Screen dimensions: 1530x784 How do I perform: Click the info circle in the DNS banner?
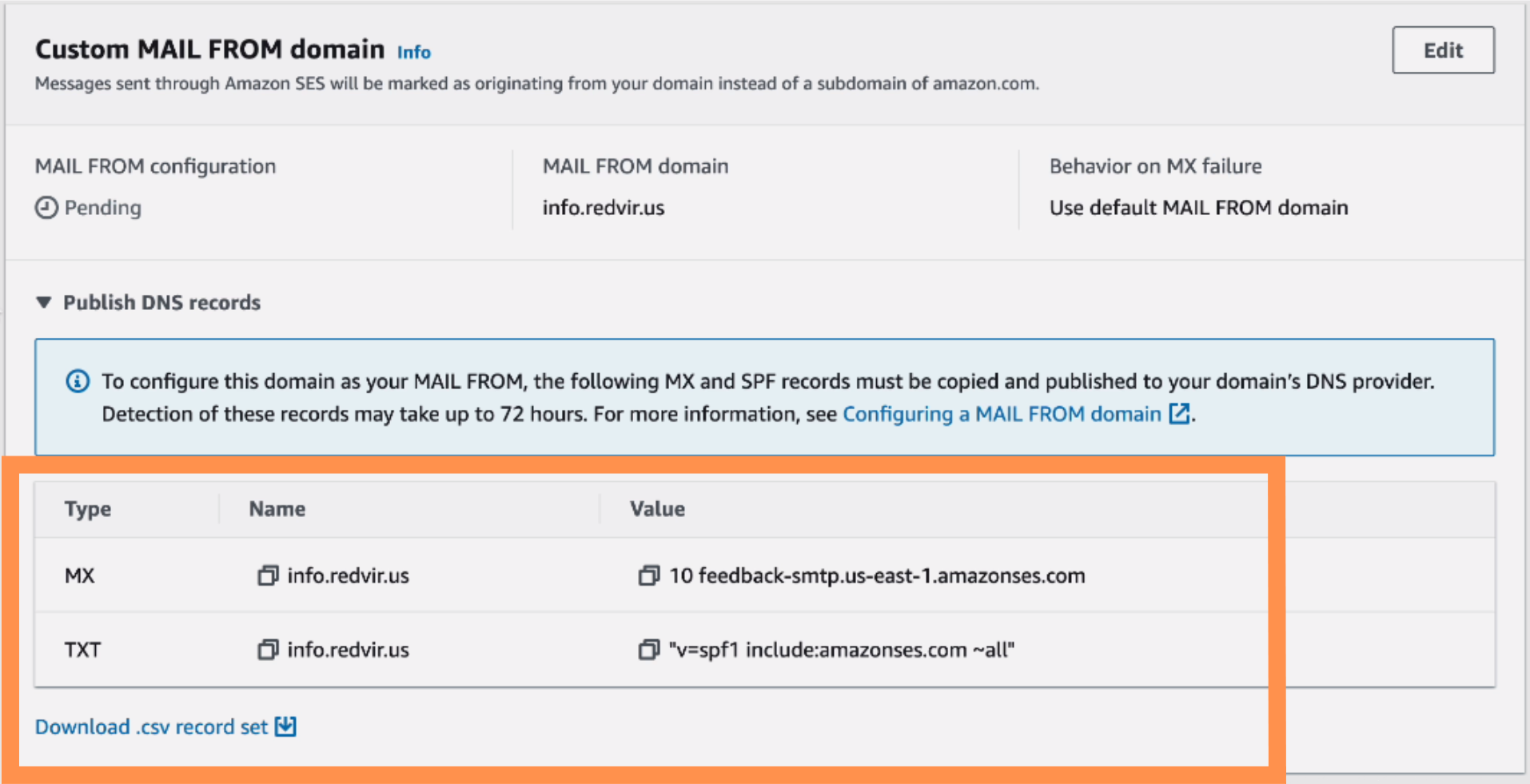click(x=77, y=381)
